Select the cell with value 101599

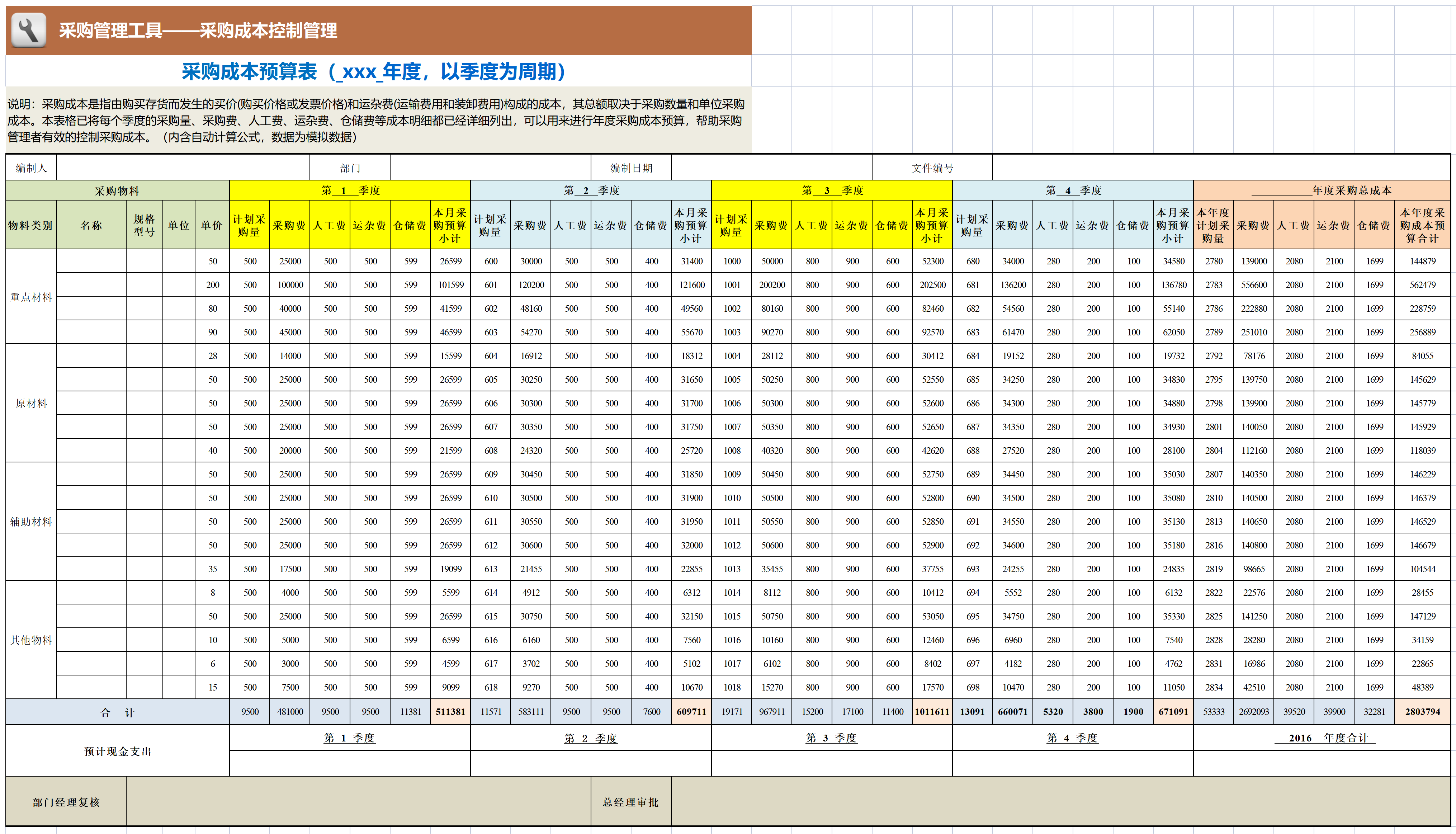[450, 285]
